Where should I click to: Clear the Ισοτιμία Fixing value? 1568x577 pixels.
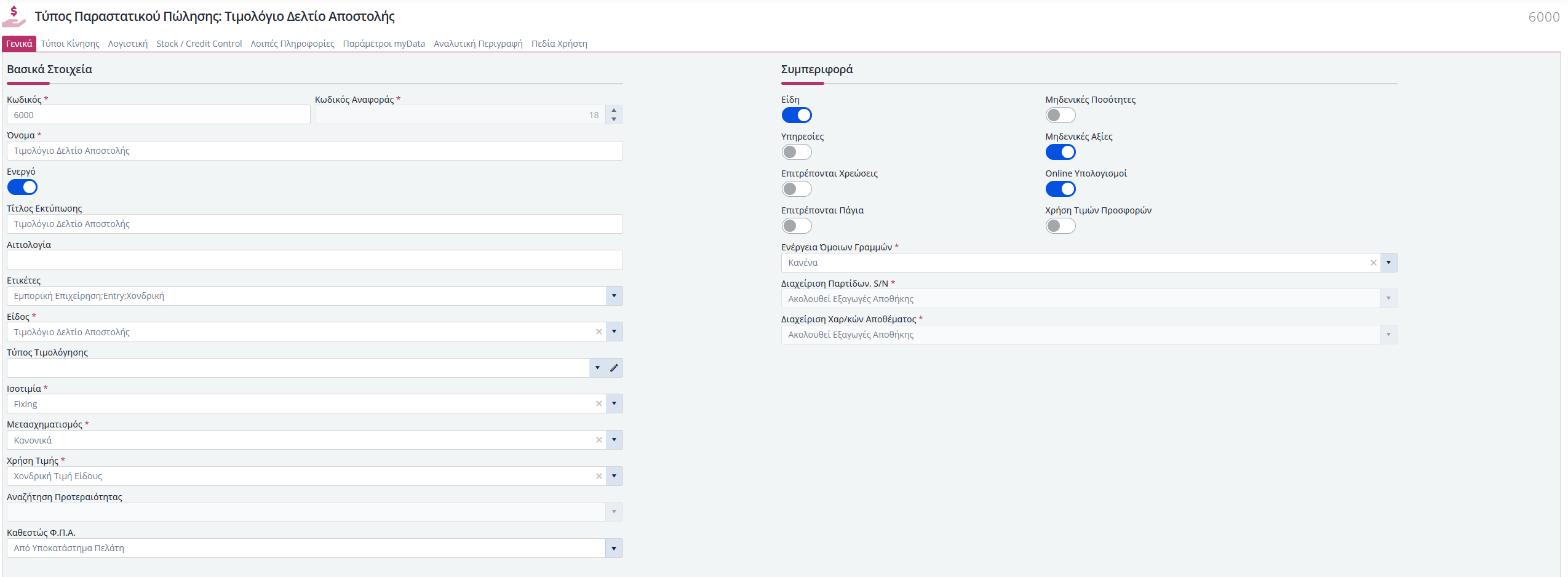pos(599,404)
